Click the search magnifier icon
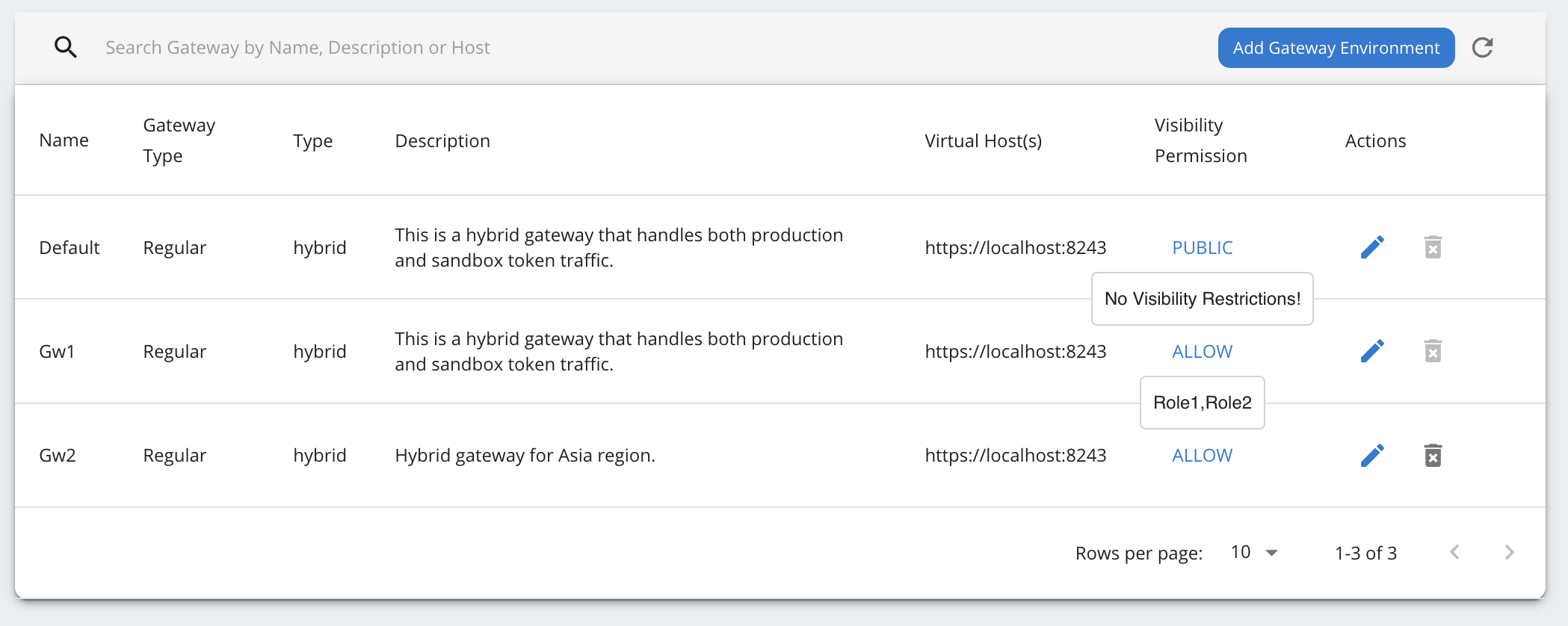 click(66, 48)
